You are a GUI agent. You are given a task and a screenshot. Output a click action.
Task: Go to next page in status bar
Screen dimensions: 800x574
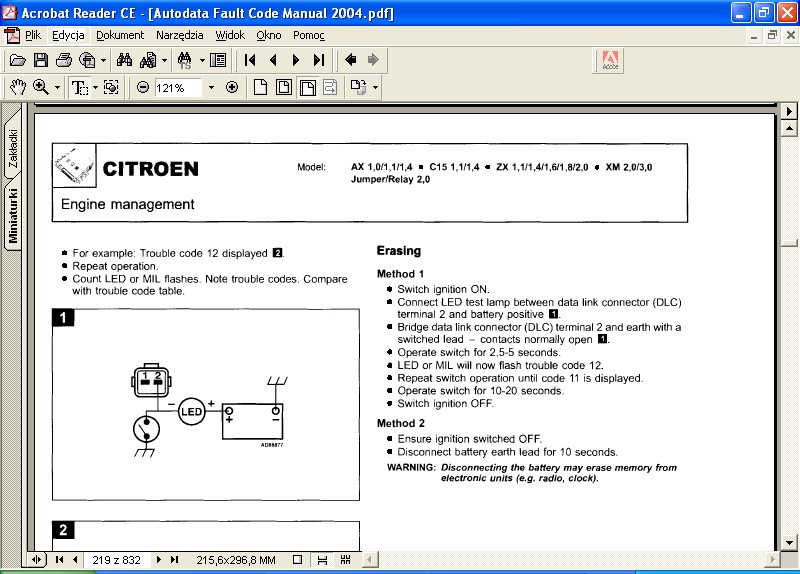coord(159,560)
